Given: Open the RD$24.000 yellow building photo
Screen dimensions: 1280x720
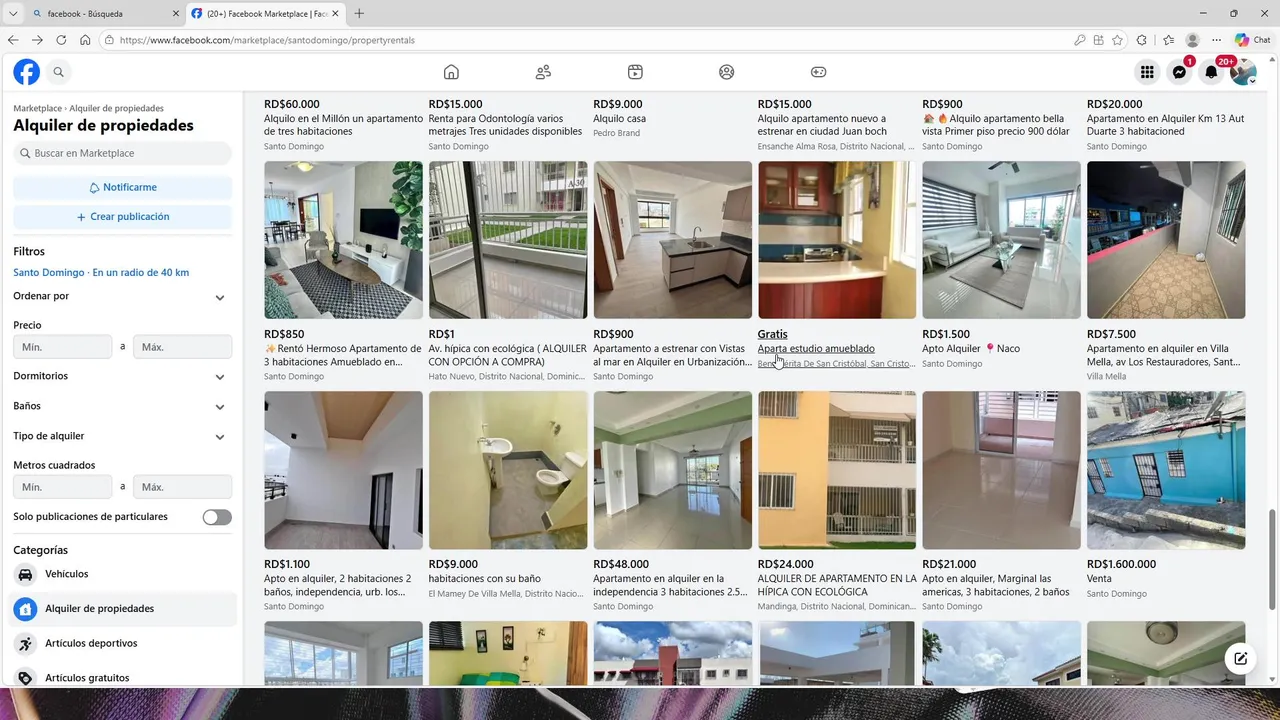Looking at the screenshot, I should pyautogui.click(x=837, y=470).
